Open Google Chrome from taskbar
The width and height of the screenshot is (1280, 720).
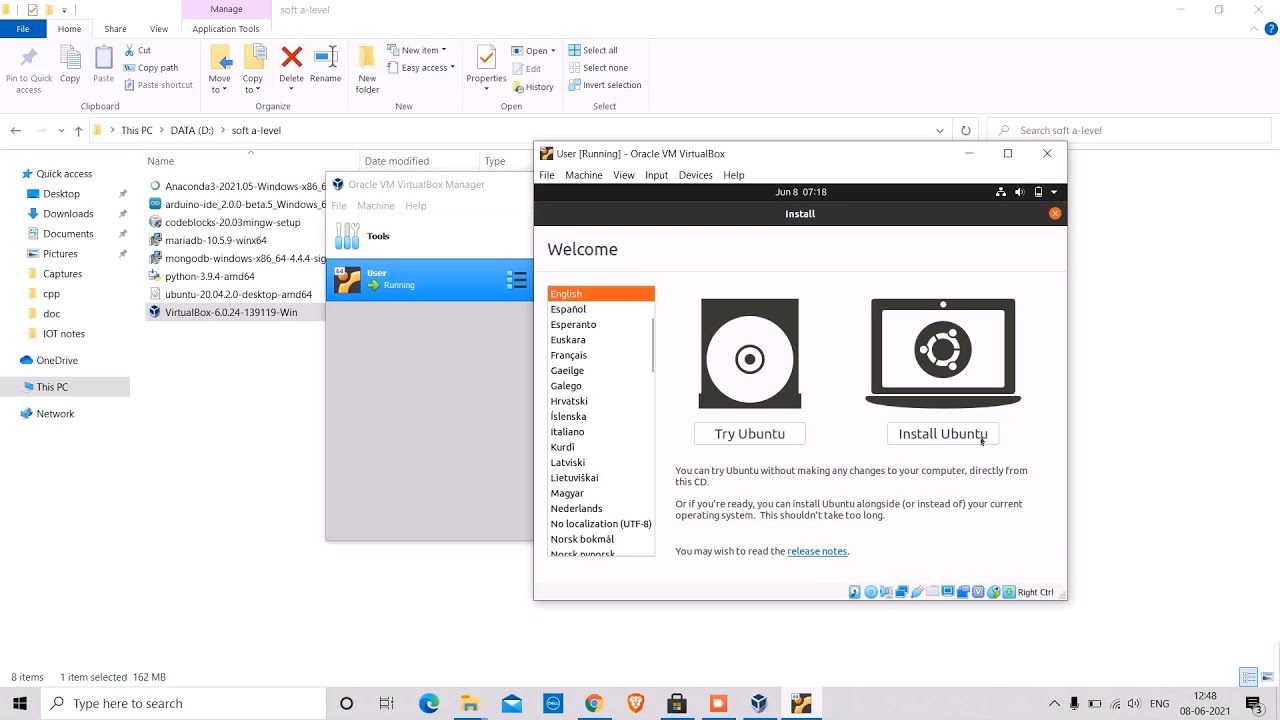(x=594, y=703)
